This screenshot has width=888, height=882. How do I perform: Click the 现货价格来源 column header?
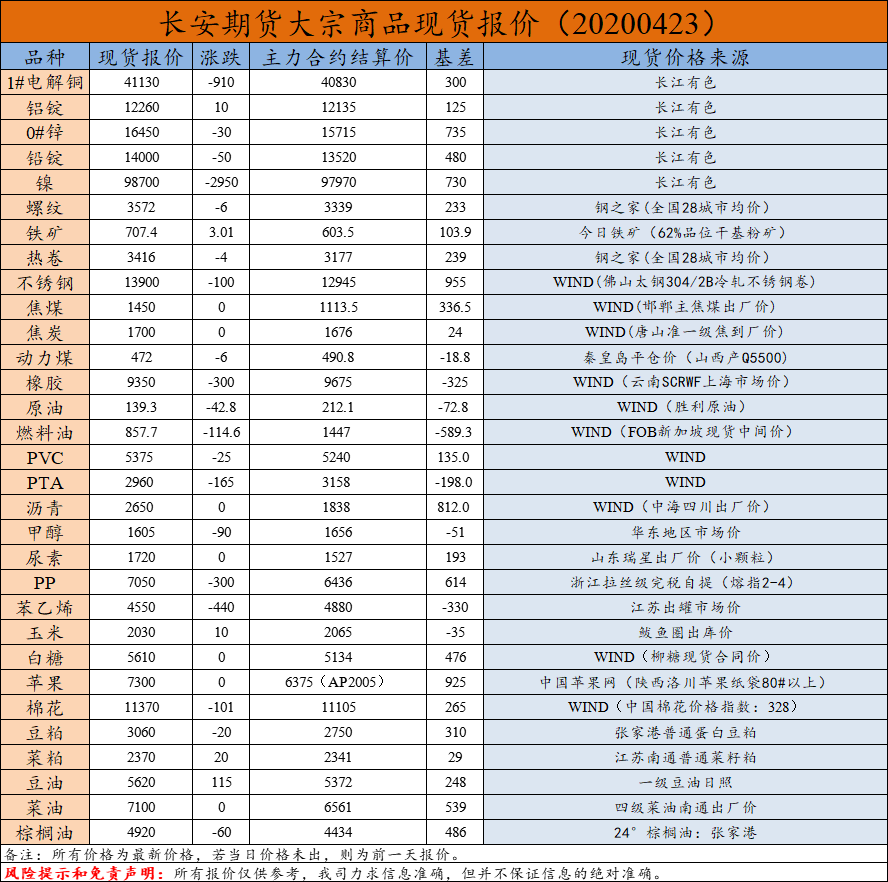685,58
